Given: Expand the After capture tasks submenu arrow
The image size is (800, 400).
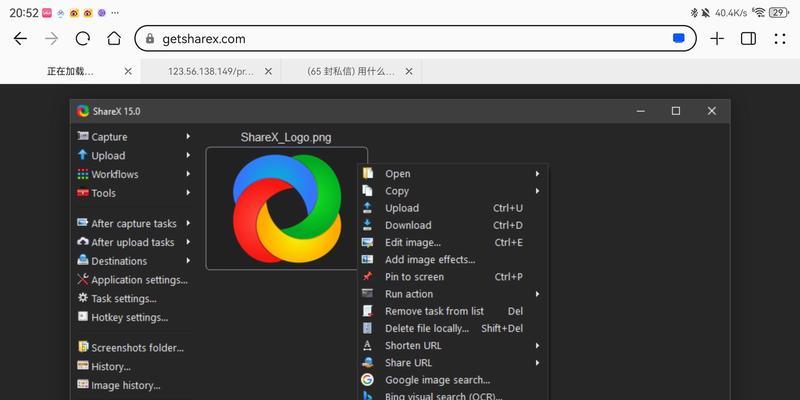Looking at the screenshot, I should 188,223.
